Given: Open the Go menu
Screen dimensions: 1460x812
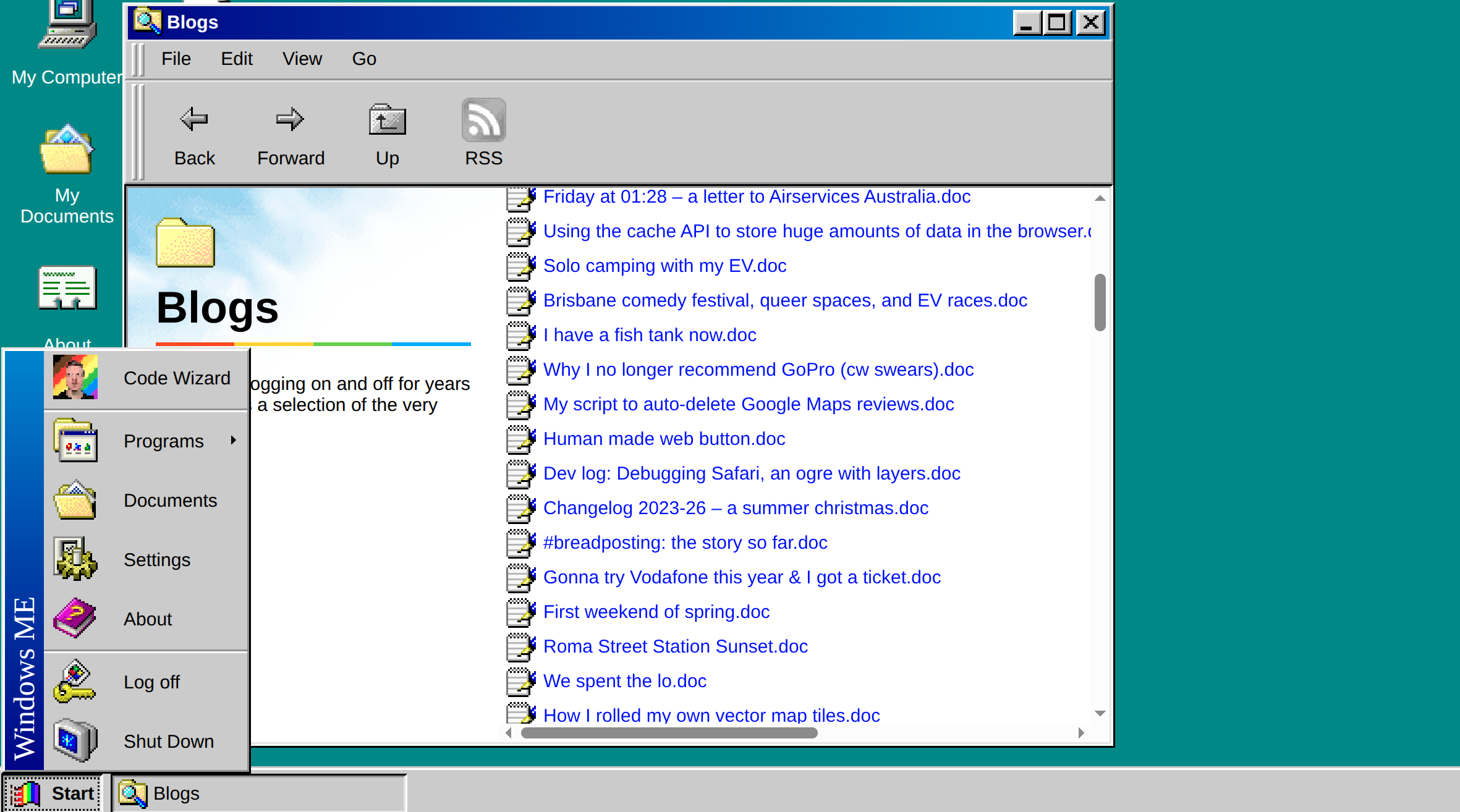Looking at the screenshot, I should 364,59.
